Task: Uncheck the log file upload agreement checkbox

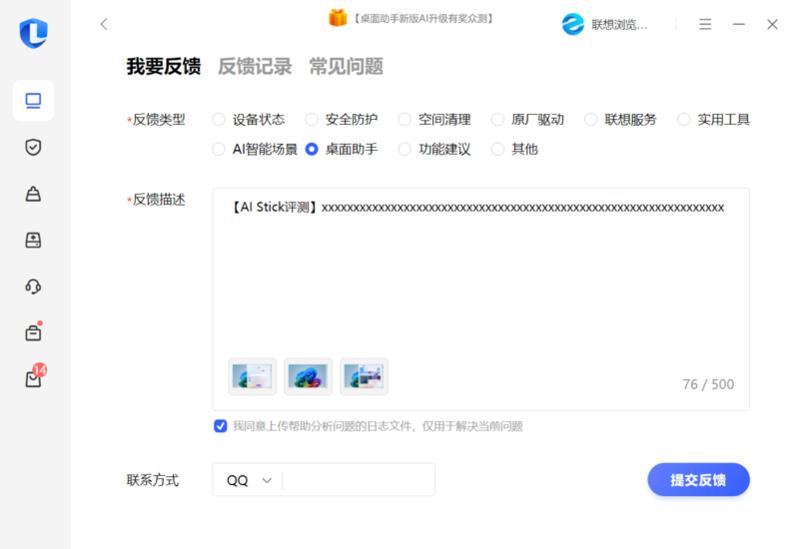Action: click(x=220, y=426)
